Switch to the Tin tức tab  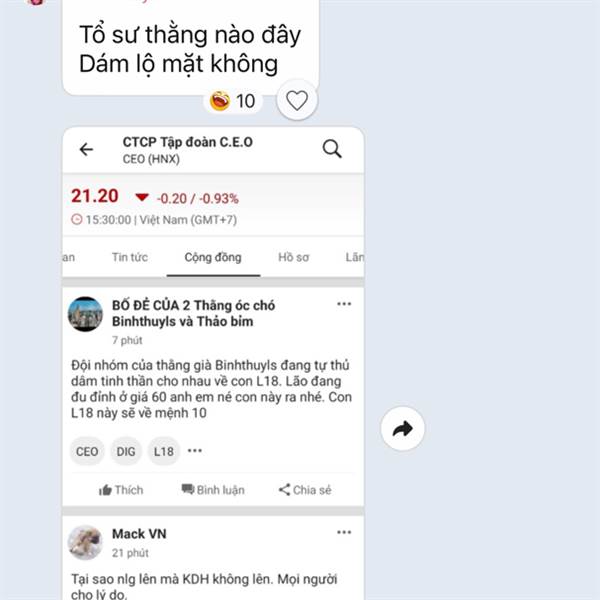point(130,257)
